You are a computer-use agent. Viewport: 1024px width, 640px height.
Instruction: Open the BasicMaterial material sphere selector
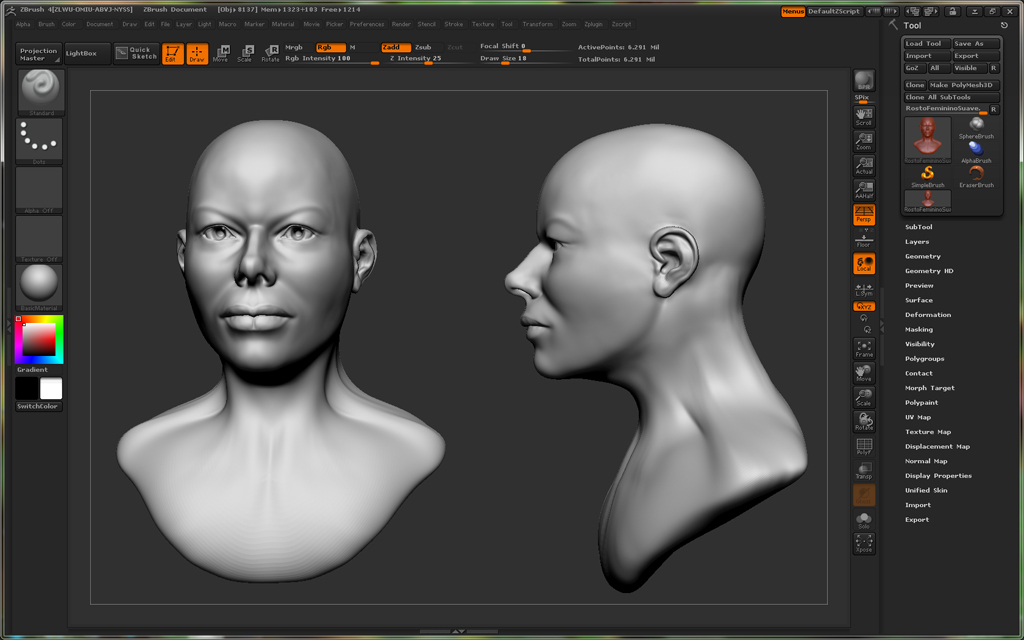click(39, 288)
